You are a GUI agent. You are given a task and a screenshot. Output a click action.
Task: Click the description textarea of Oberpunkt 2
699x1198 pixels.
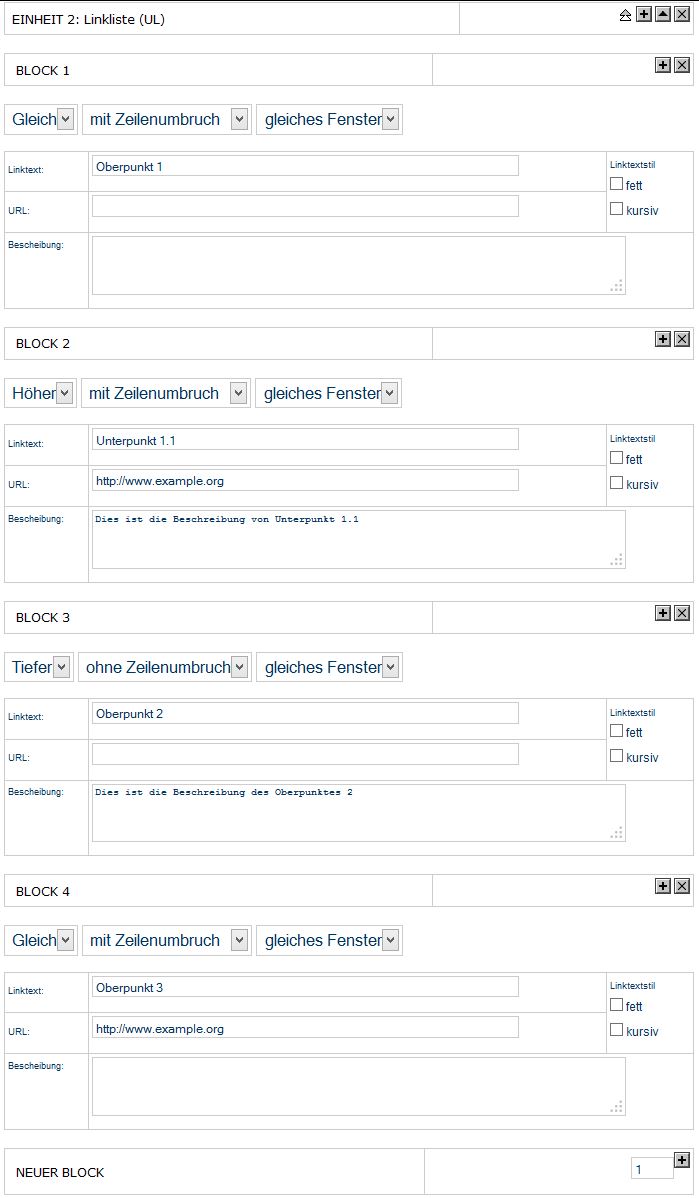[x=359, y=813]
